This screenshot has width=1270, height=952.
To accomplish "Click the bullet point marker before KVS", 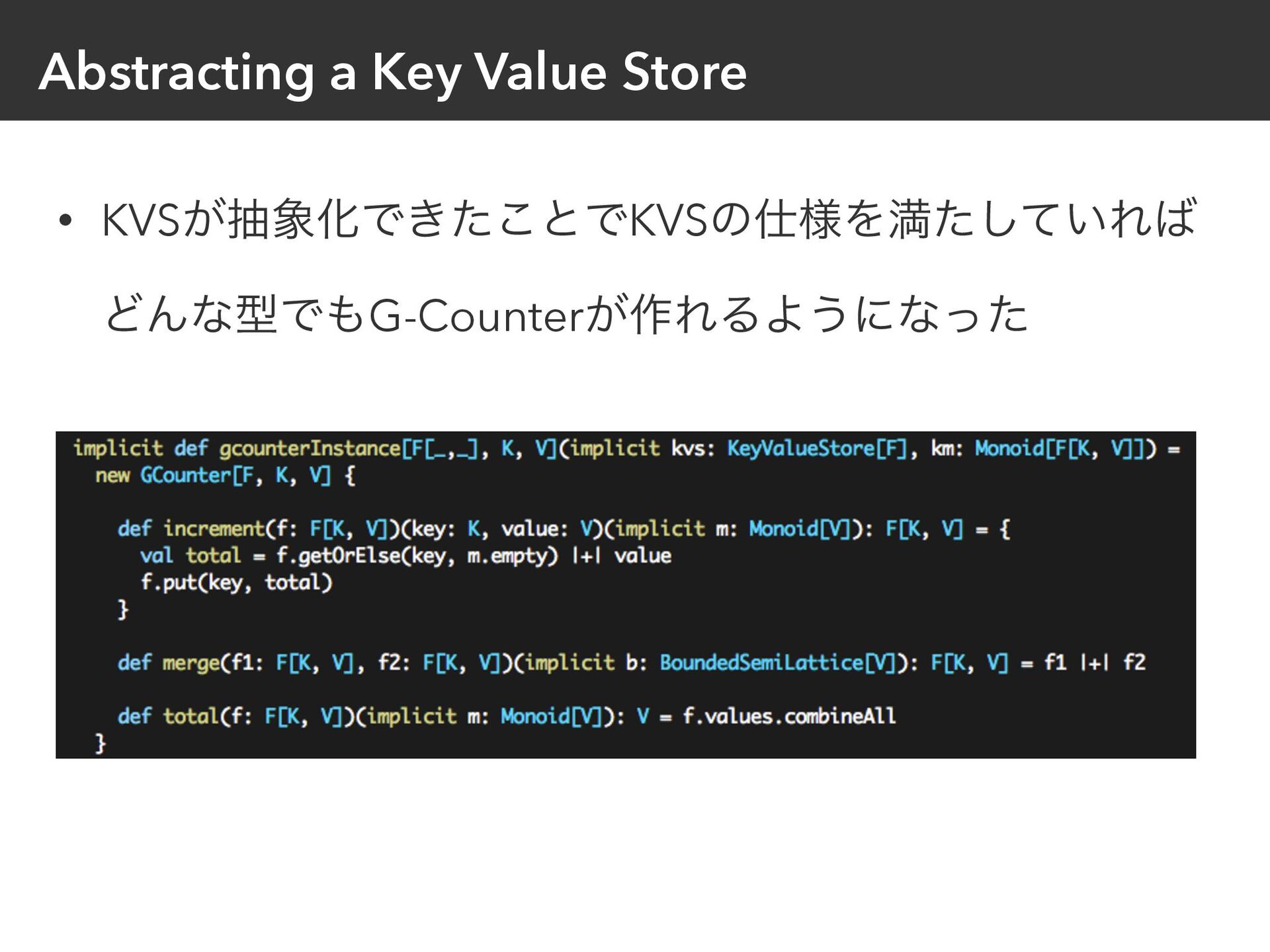I will (x=64, y=221).
